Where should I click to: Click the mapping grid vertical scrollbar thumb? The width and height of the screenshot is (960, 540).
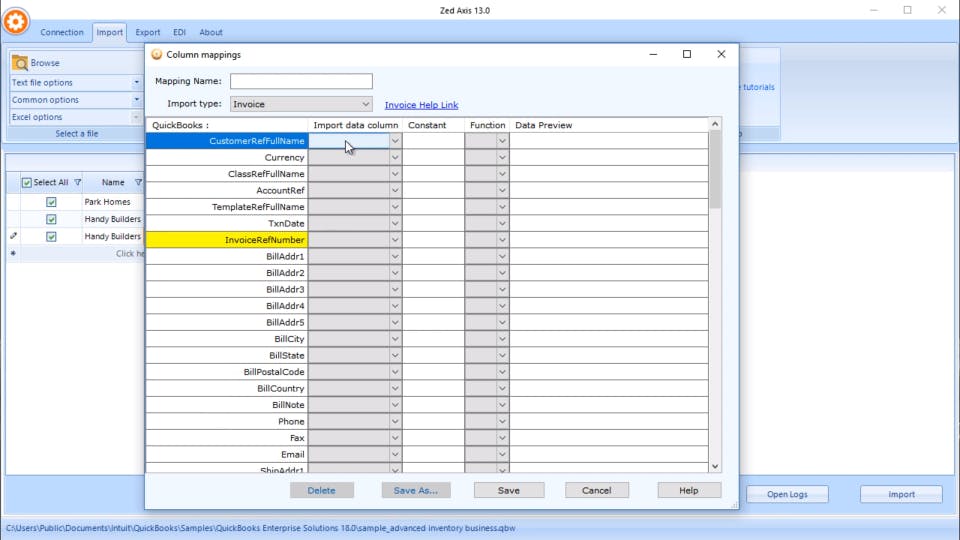714,170
